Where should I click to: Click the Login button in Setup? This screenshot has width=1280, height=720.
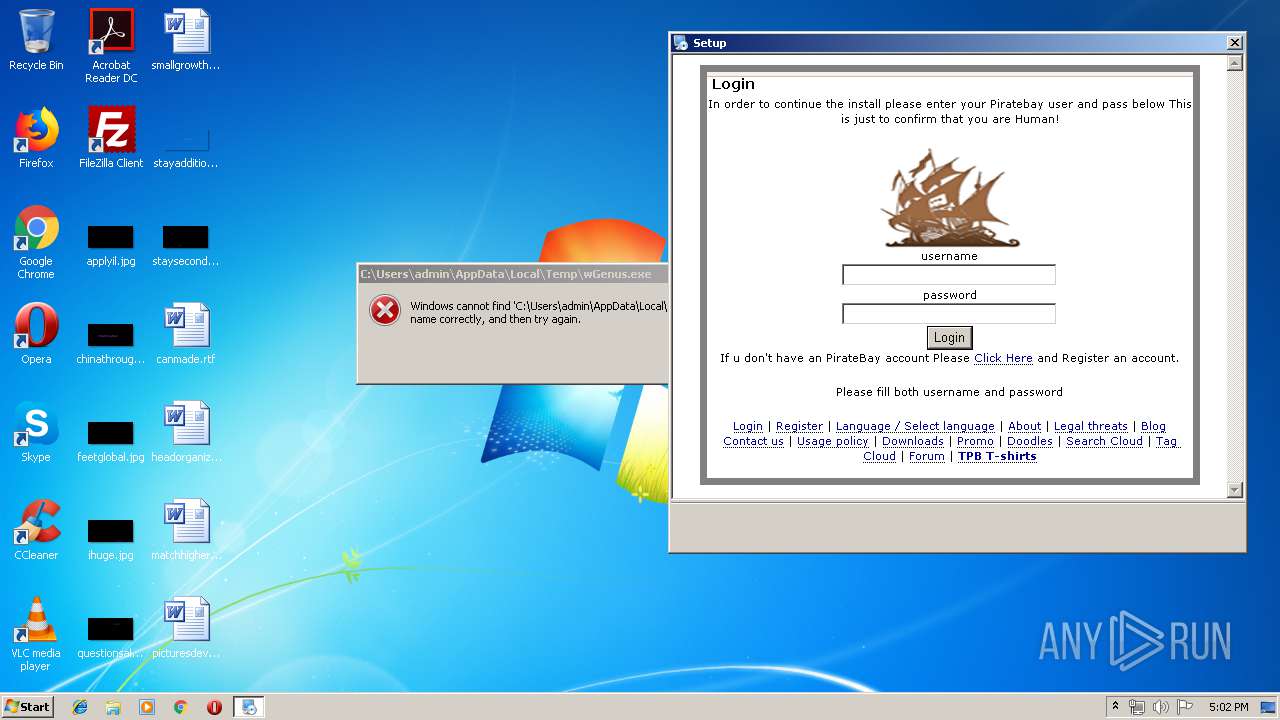click(x=949, y=338)
